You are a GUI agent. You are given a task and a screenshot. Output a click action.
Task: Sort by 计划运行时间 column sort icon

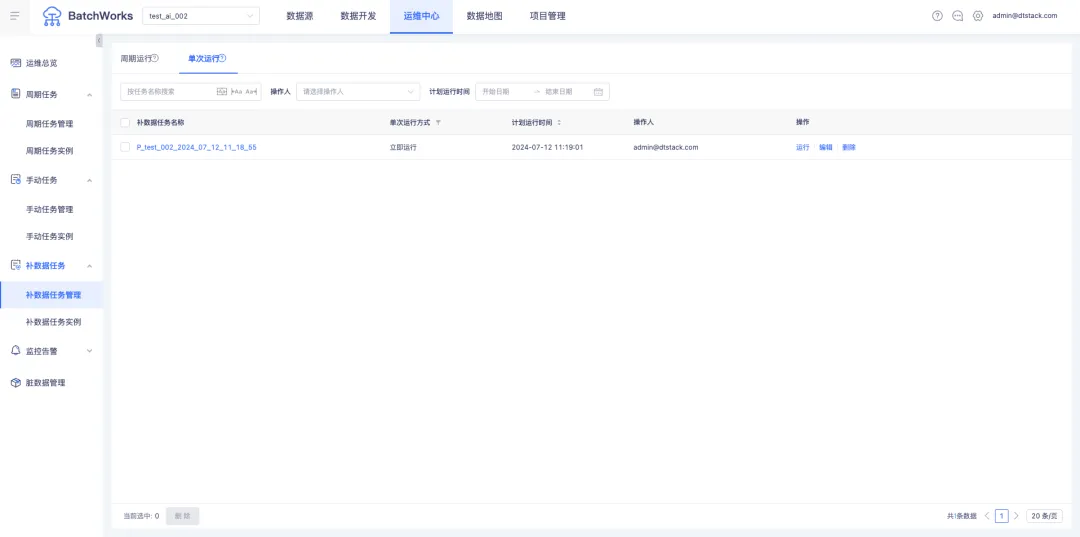[x=559, y=123]
